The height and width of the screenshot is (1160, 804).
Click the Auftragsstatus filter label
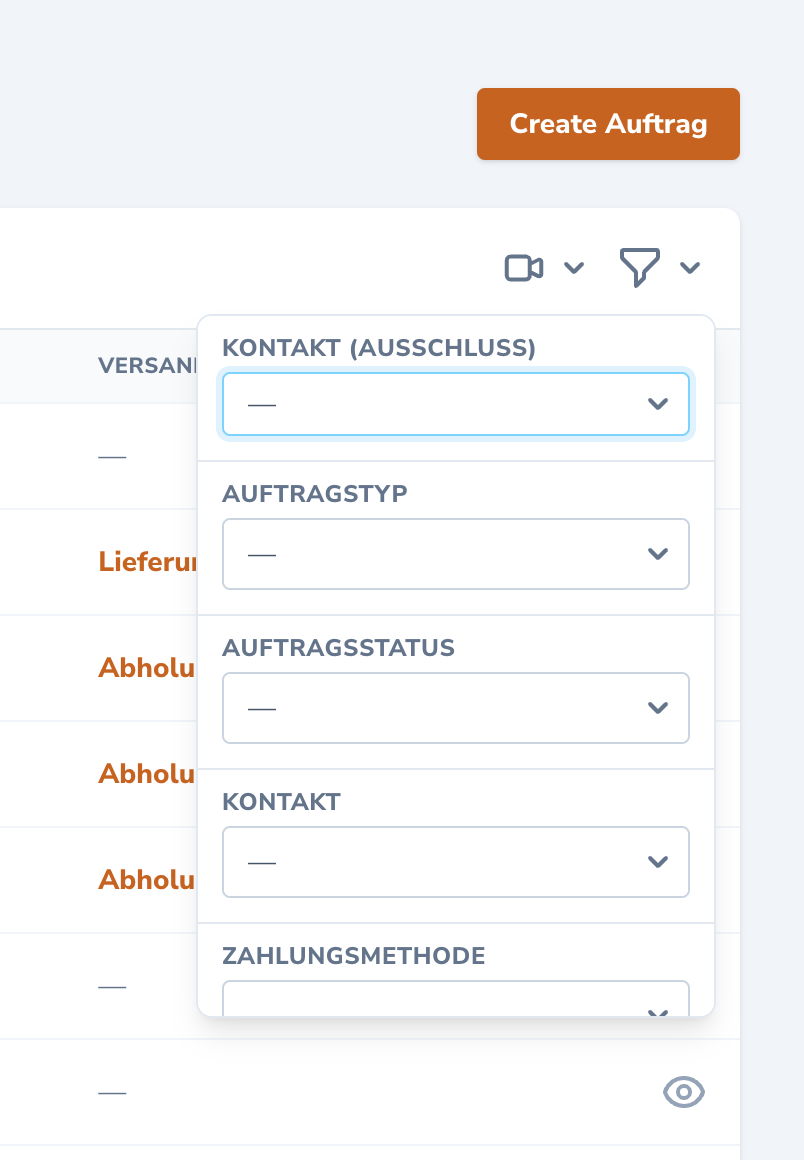tap(338, 648)
